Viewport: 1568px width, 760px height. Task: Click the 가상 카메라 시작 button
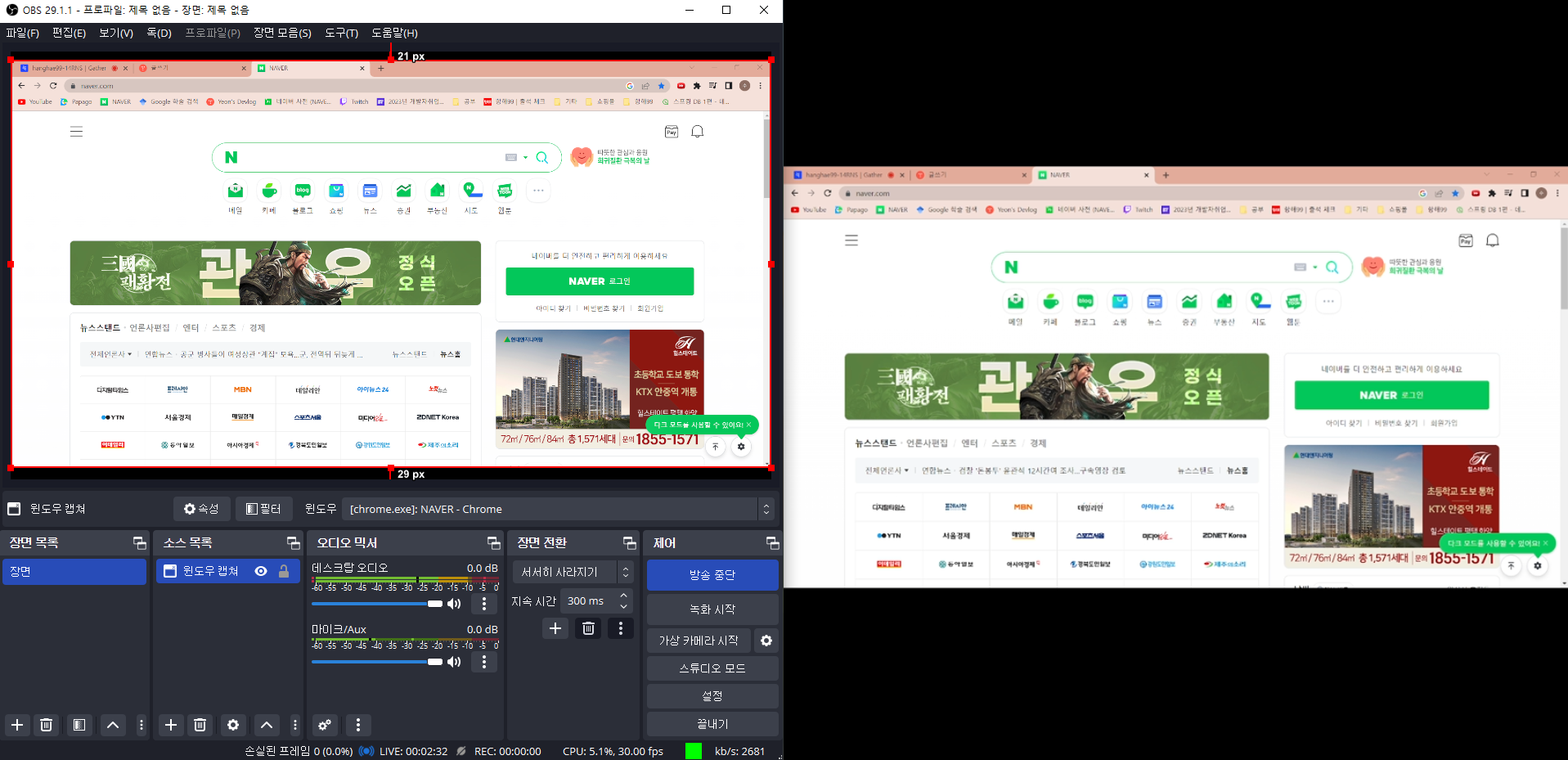699,641
